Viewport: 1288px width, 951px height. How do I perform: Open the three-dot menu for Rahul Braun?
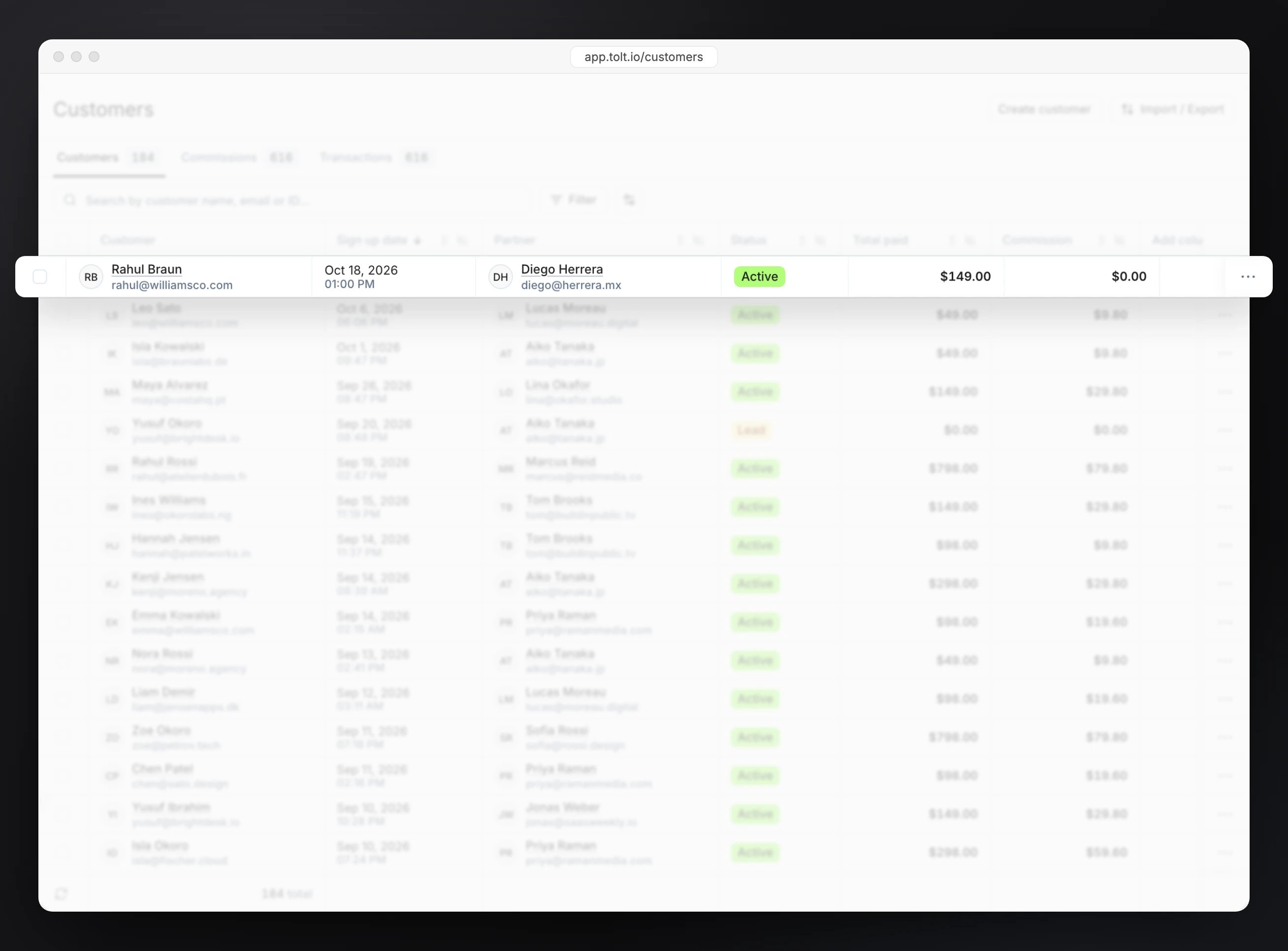[1248, 277]
